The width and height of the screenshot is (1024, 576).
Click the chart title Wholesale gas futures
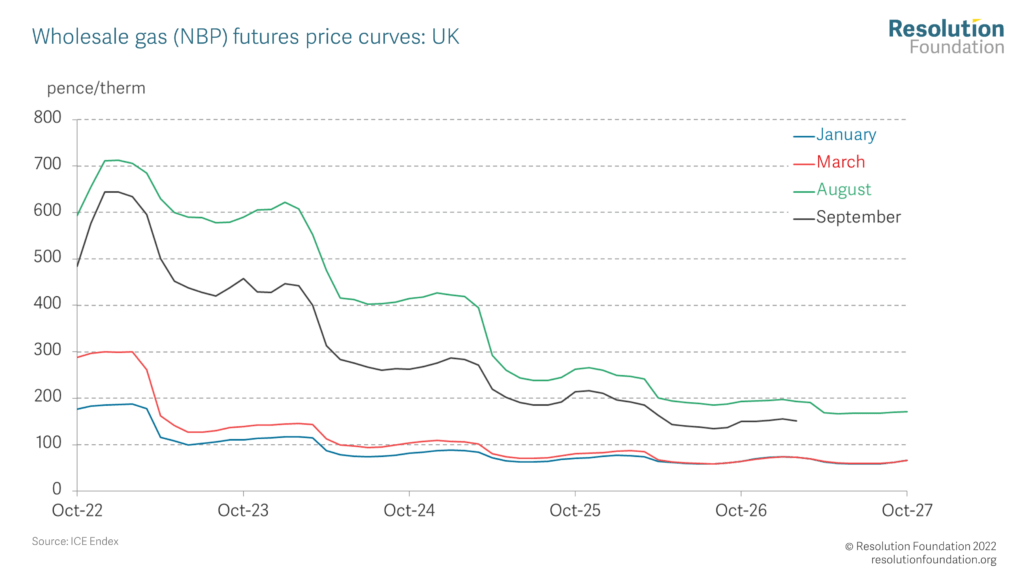[246, 37]
